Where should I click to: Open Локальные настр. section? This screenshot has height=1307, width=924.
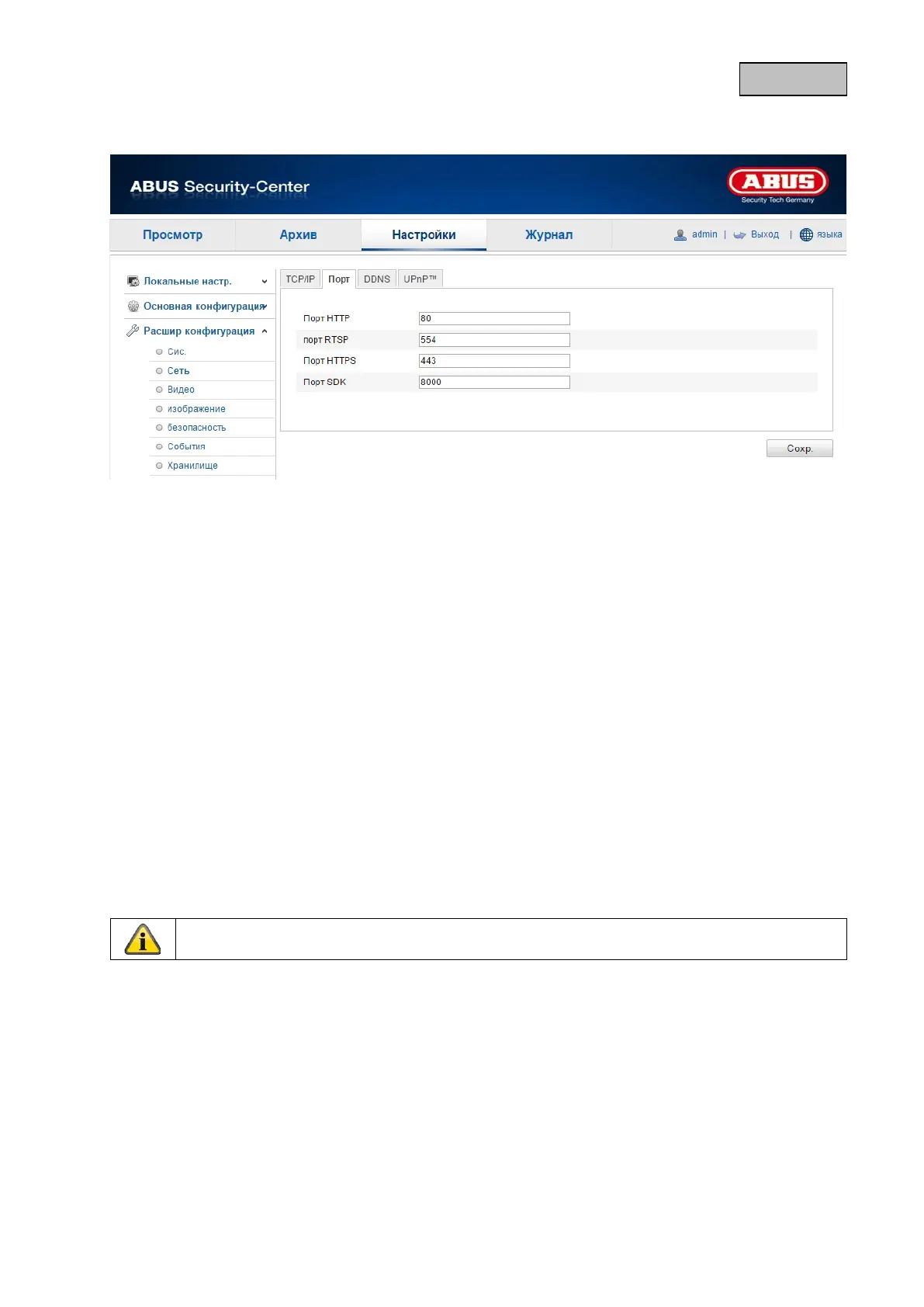(188, 282)
